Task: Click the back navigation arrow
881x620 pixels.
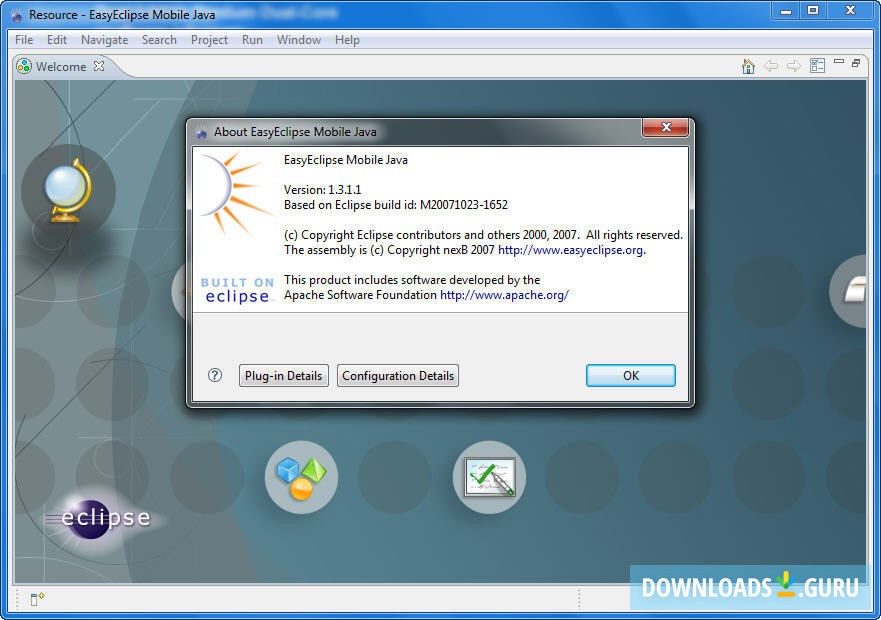Action: pos(771,65)
